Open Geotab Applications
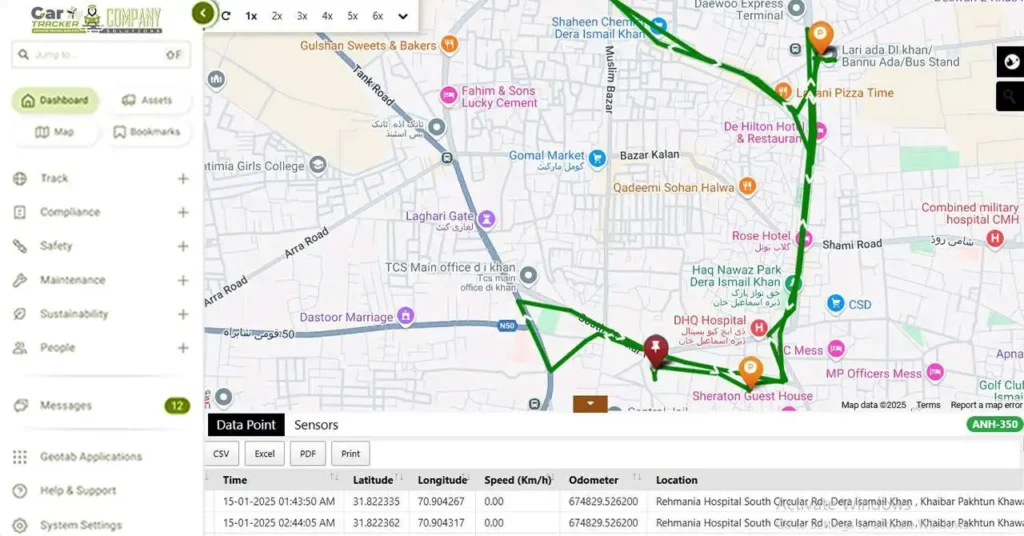1024x536 pixels. pyautogui.click(x=91, y=456)
